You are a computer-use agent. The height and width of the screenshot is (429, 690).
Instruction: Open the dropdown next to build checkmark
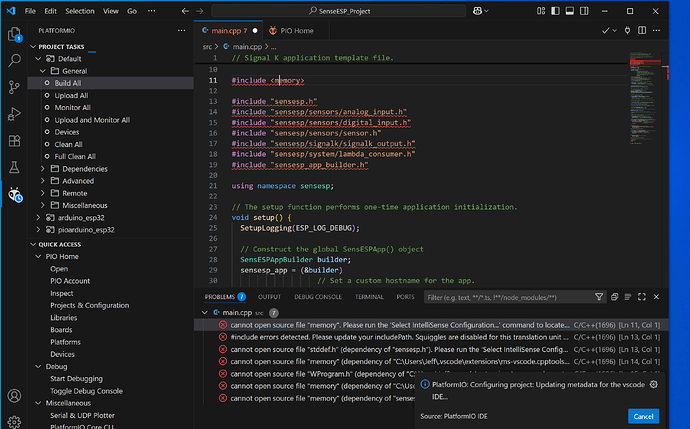pos(615,30)
